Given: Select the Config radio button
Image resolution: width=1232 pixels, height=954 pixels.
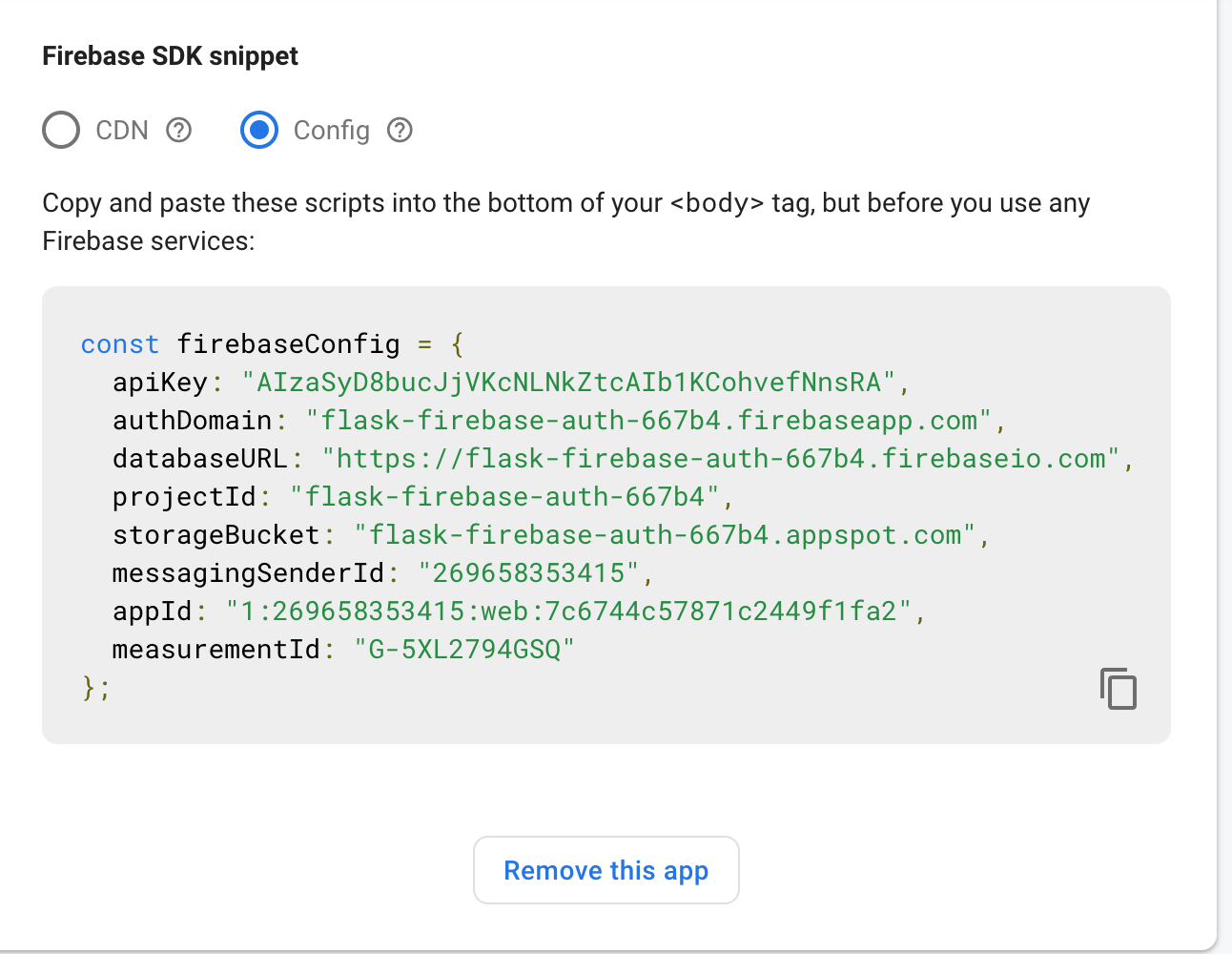Looking at the screenshot, I should pyautogui.click(x=258, y=130).
